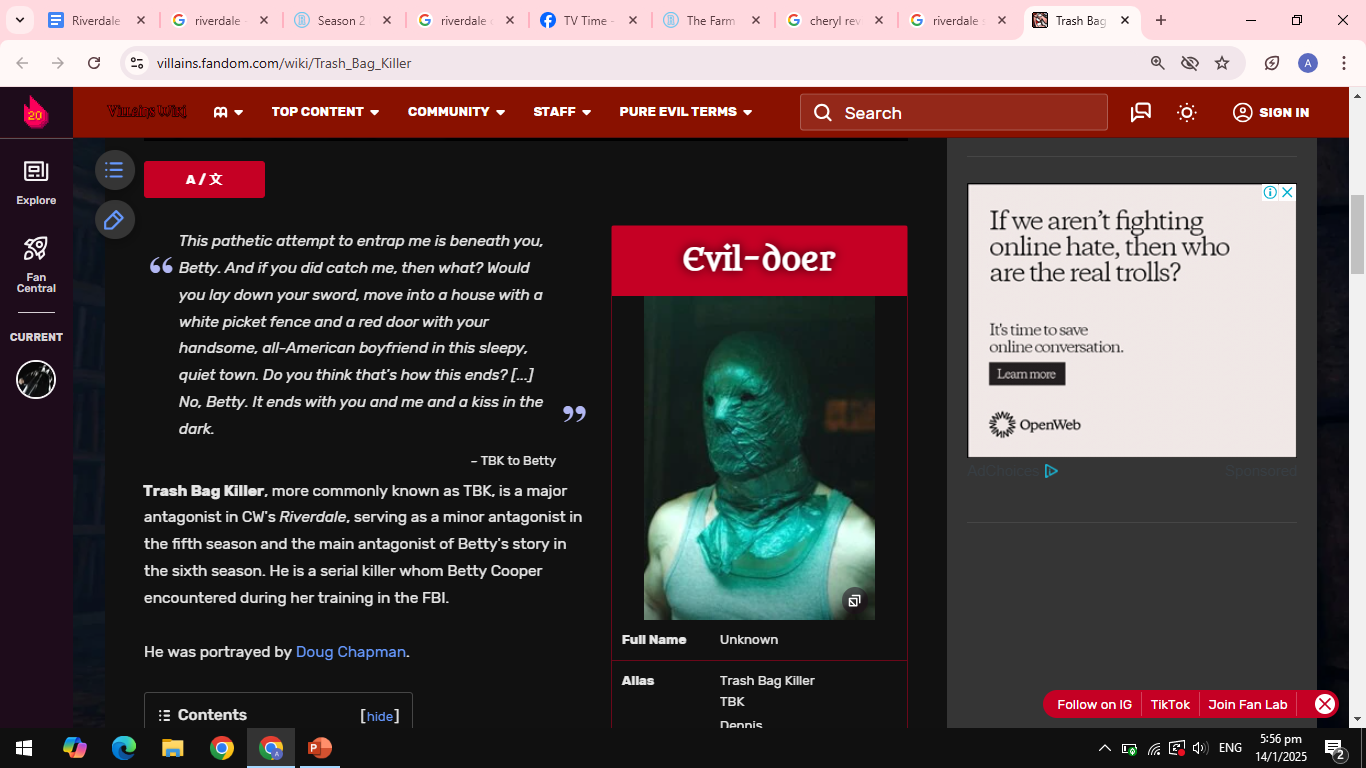Click the ad info icon
1366x768 pixels.
coord(1270,192)
